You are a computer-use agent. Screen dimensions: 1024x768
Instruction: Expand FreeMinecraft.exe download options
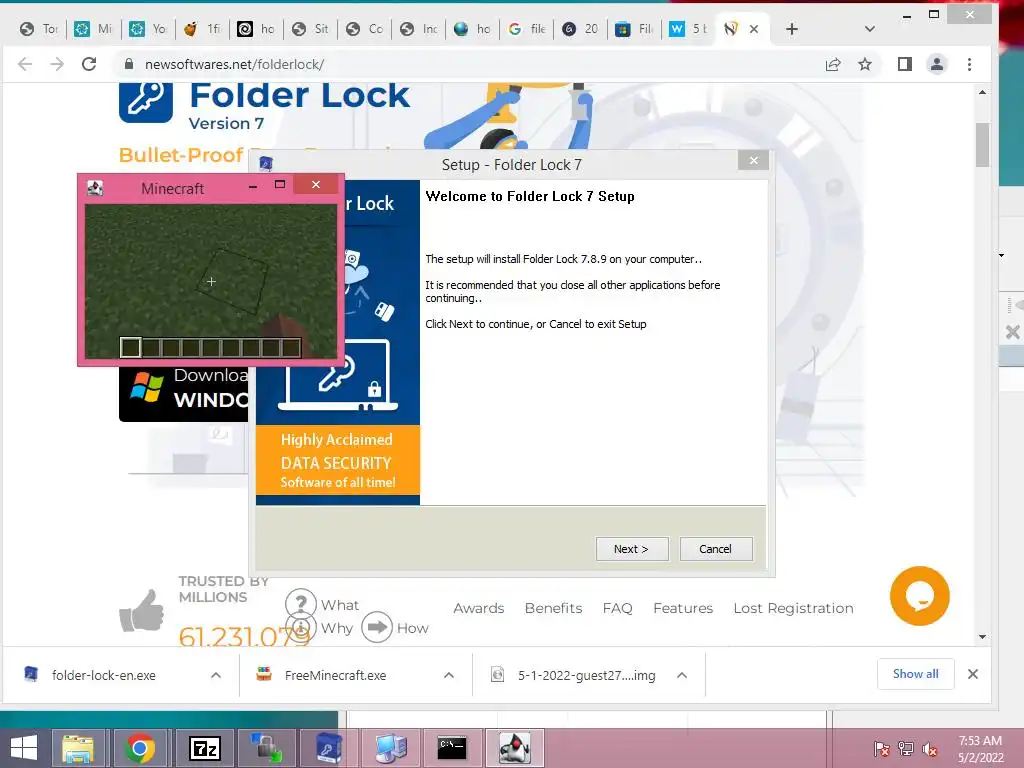point(449,675)
